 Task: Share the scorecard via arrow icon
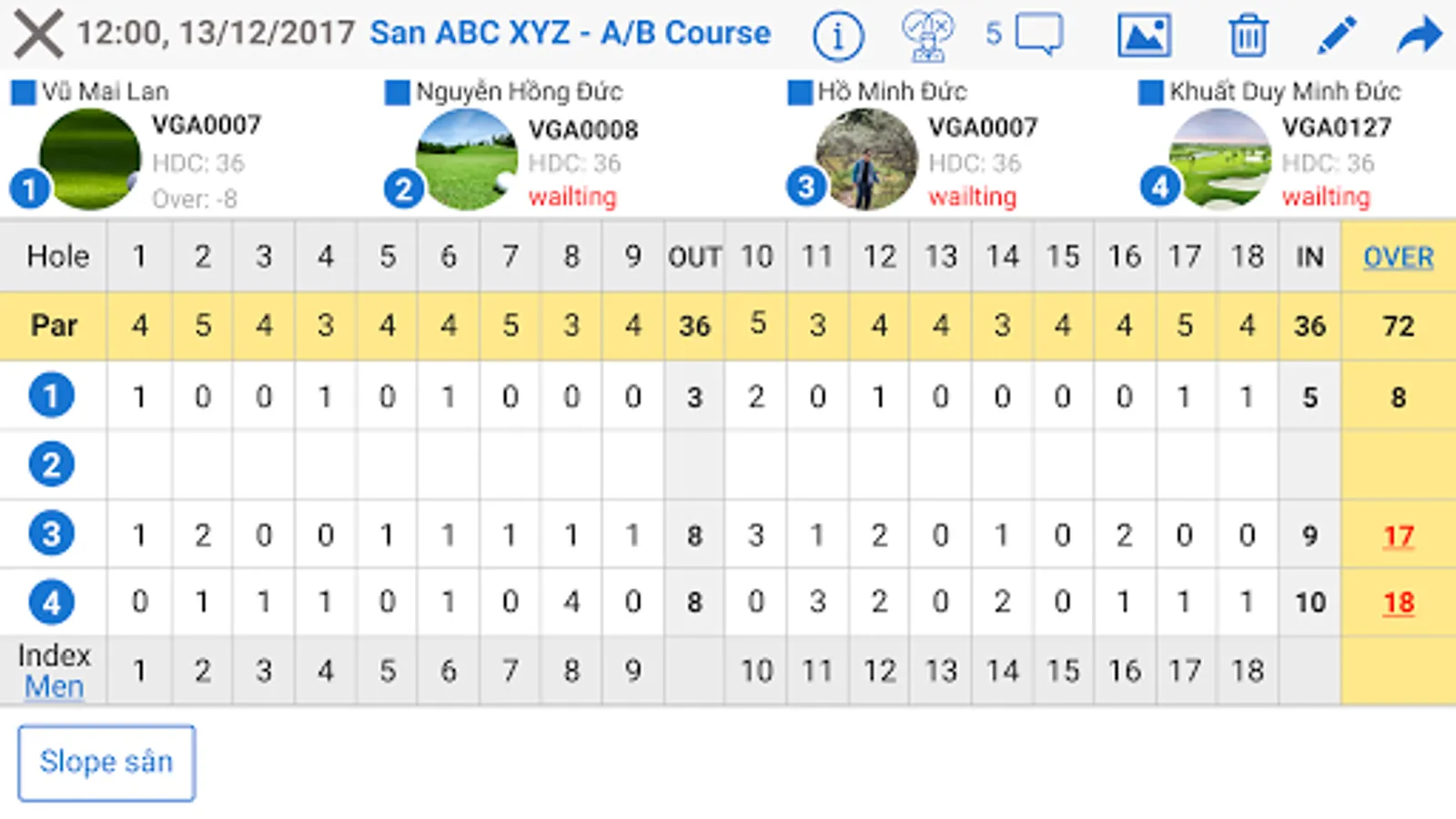click(1420, 35)
